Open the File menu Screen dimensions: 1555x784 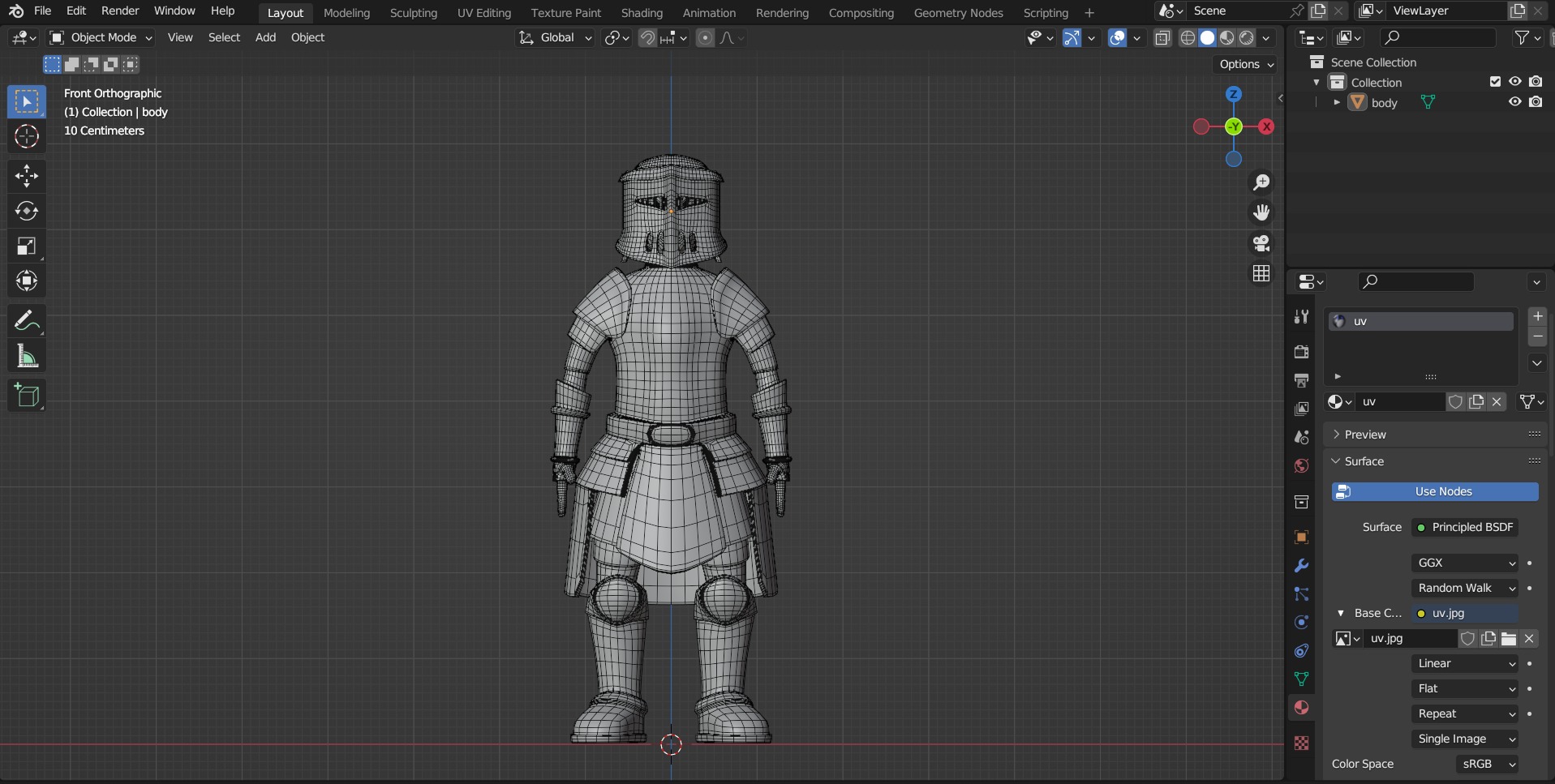click(x=42, y=11)
